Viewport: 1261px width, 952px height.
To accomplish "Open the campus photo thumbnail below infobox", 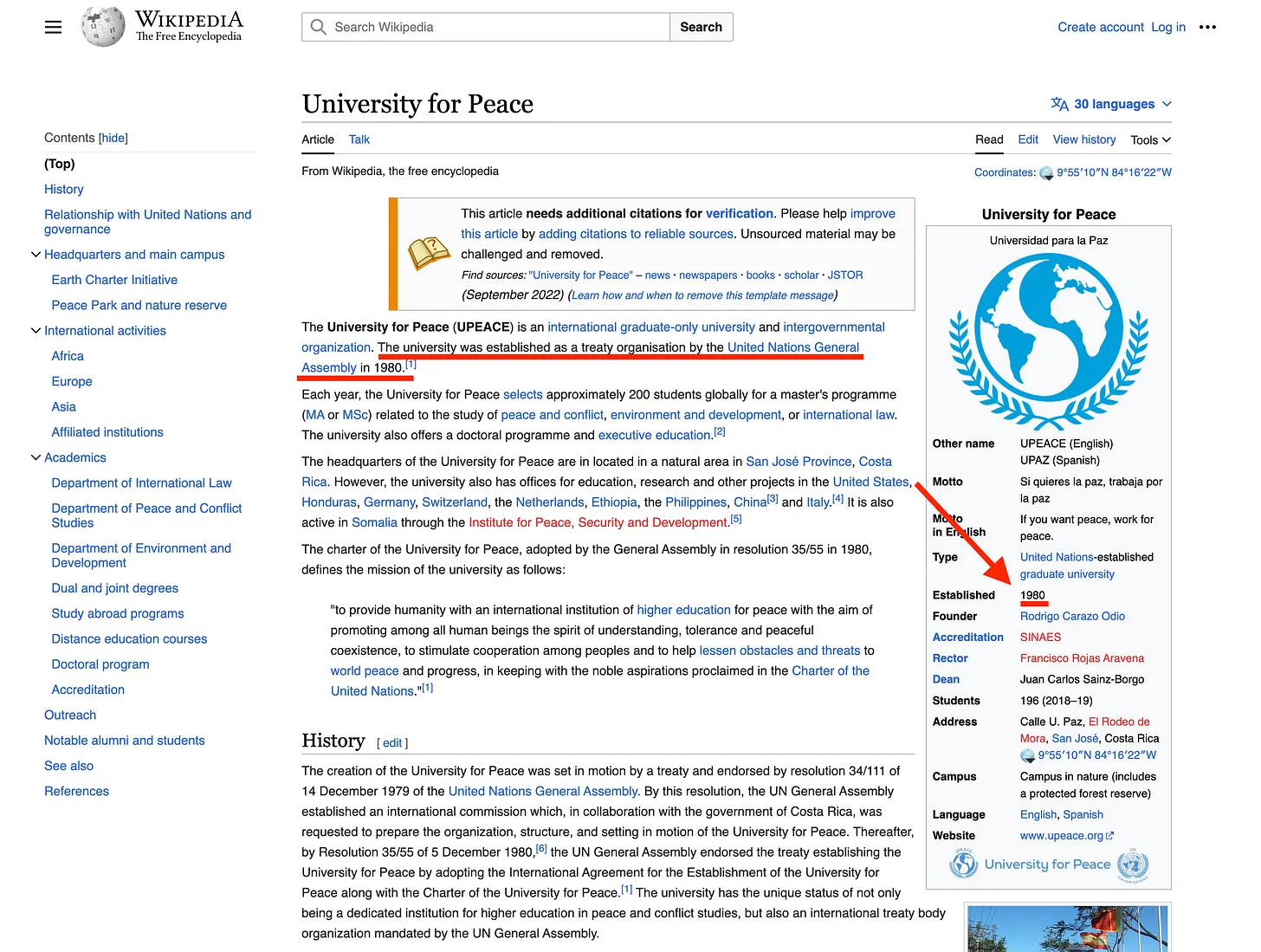I will pos(1068,929).
